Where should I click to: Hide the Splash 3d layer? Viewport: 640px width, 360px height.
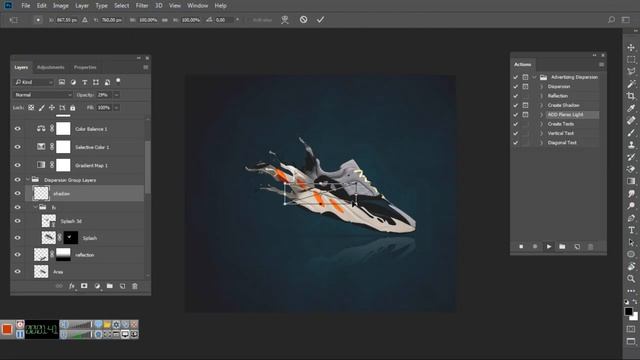pos(18,221)
